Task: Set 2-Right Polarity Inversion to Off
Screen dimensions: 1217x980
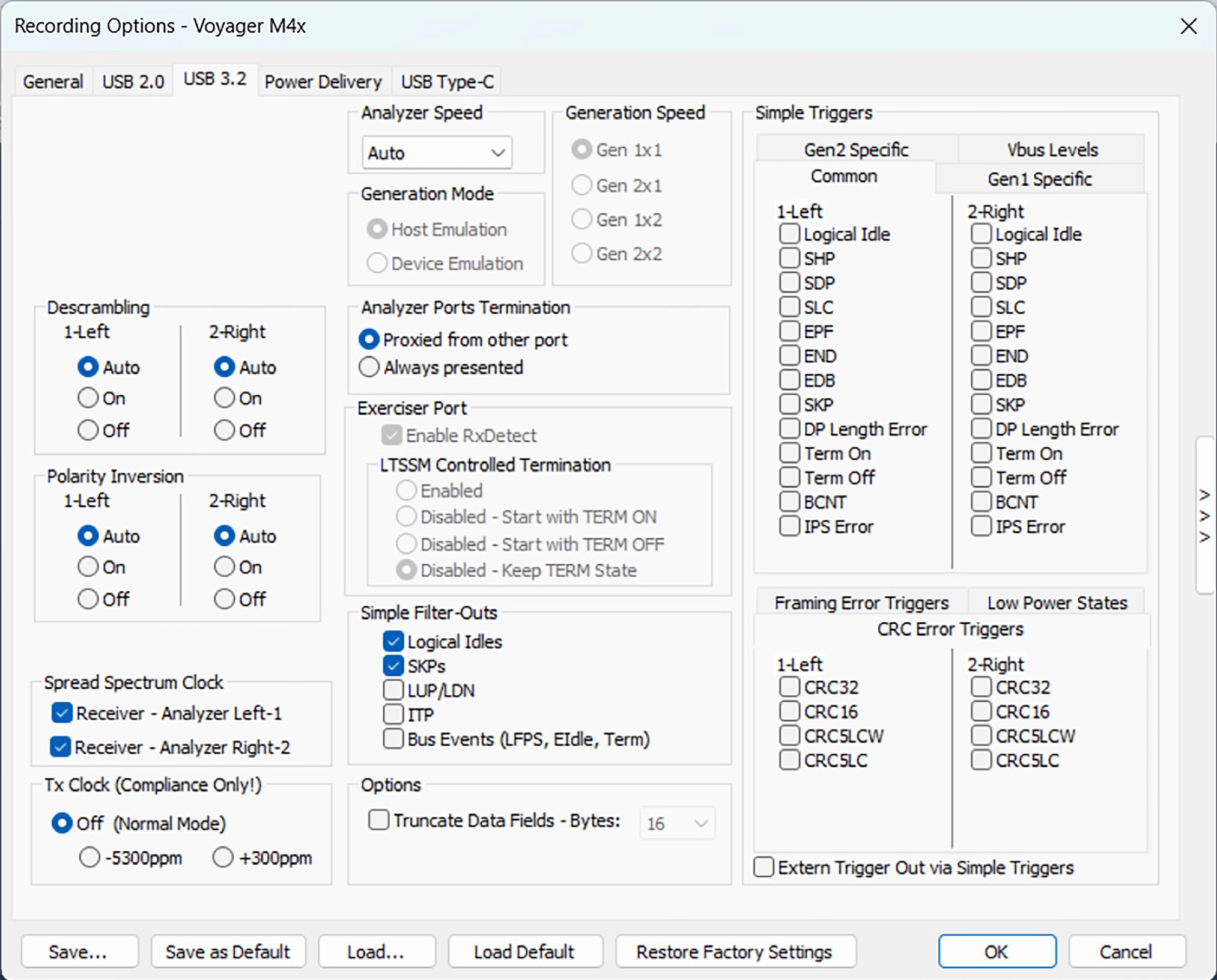Action: [225, 598]
